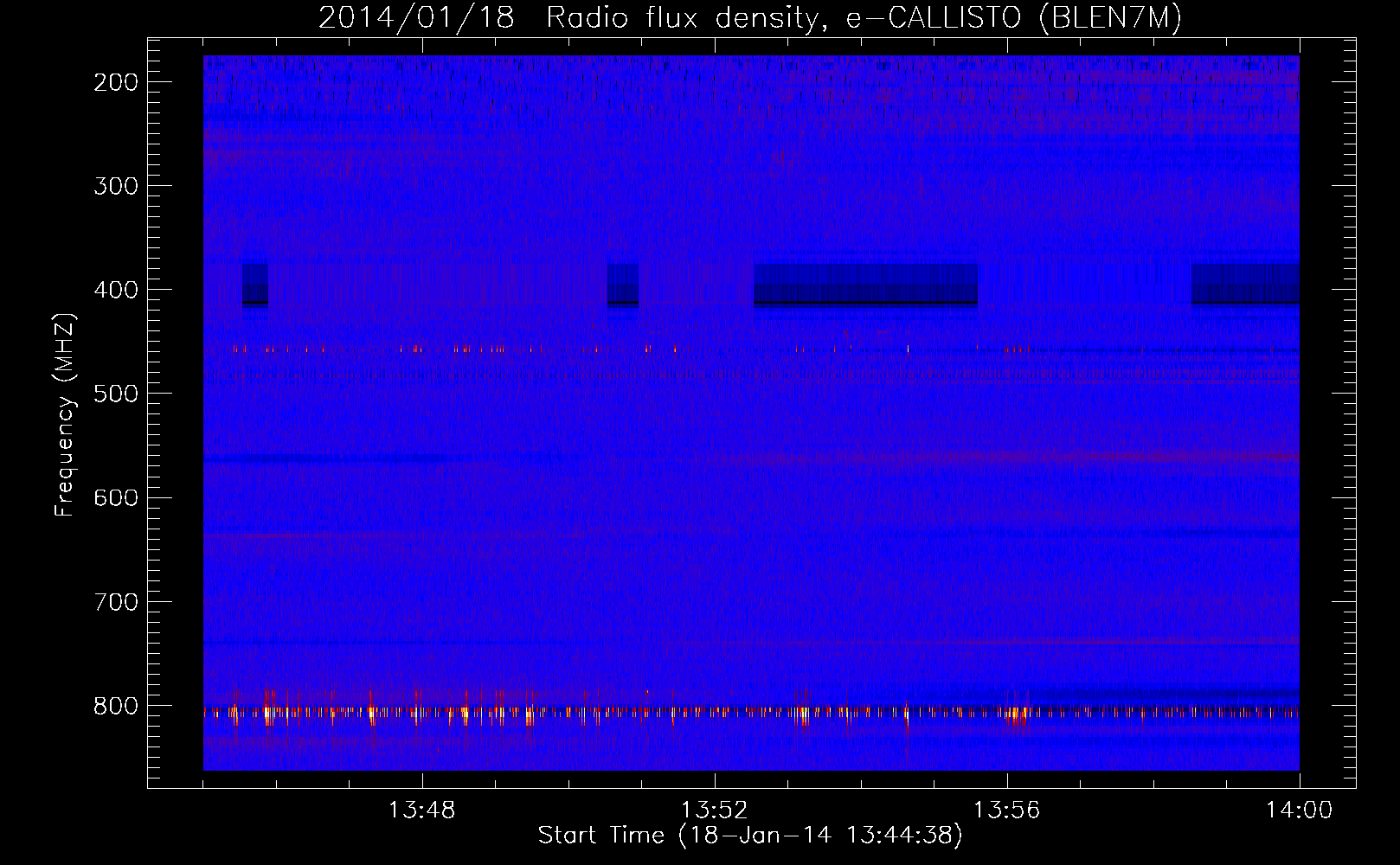Click the 13:52 time tick label
The width and height of the screenshot is (1400, 865).
tap(715, 811)
